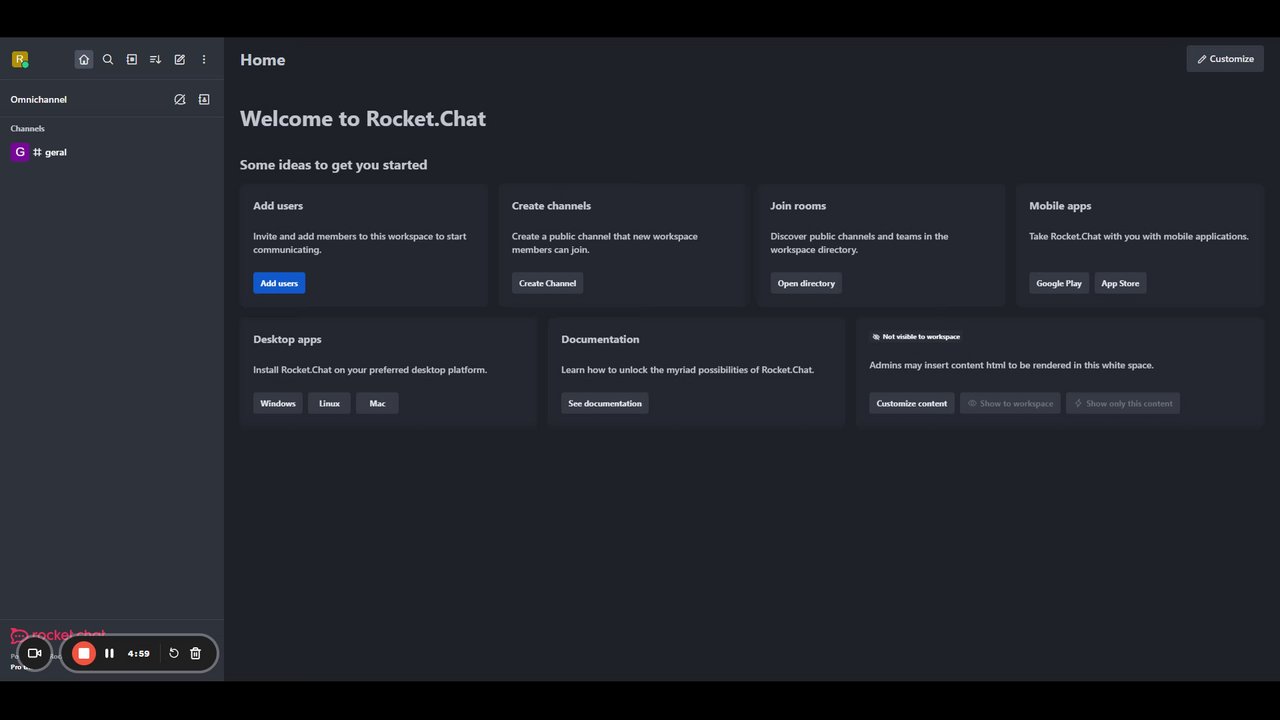
Task: Select the Windows desktop app
Action: [278, 403]
